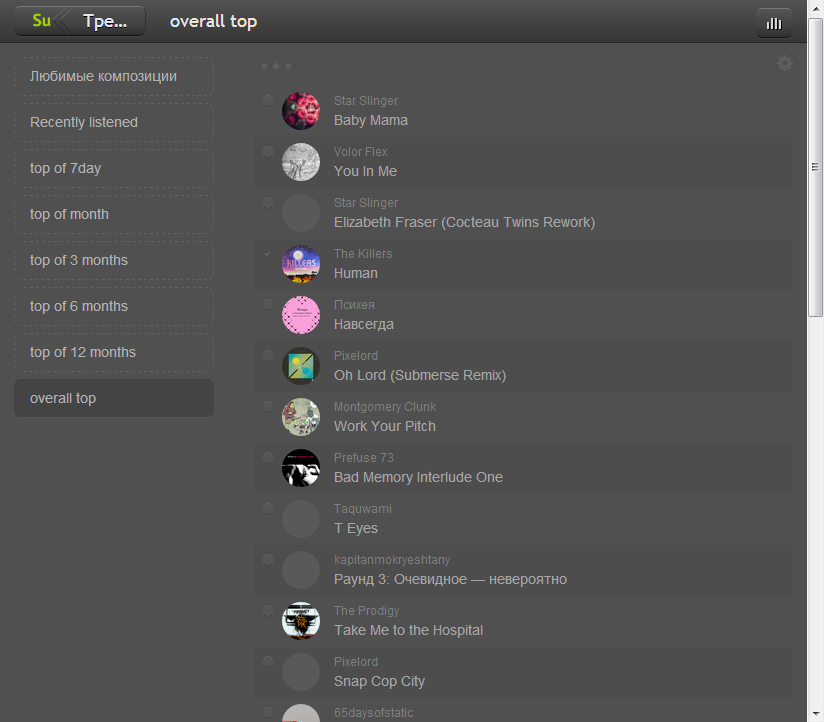824x722 pixels.
Task: Open artist Prefuse 73
Action: click(364, 458)
